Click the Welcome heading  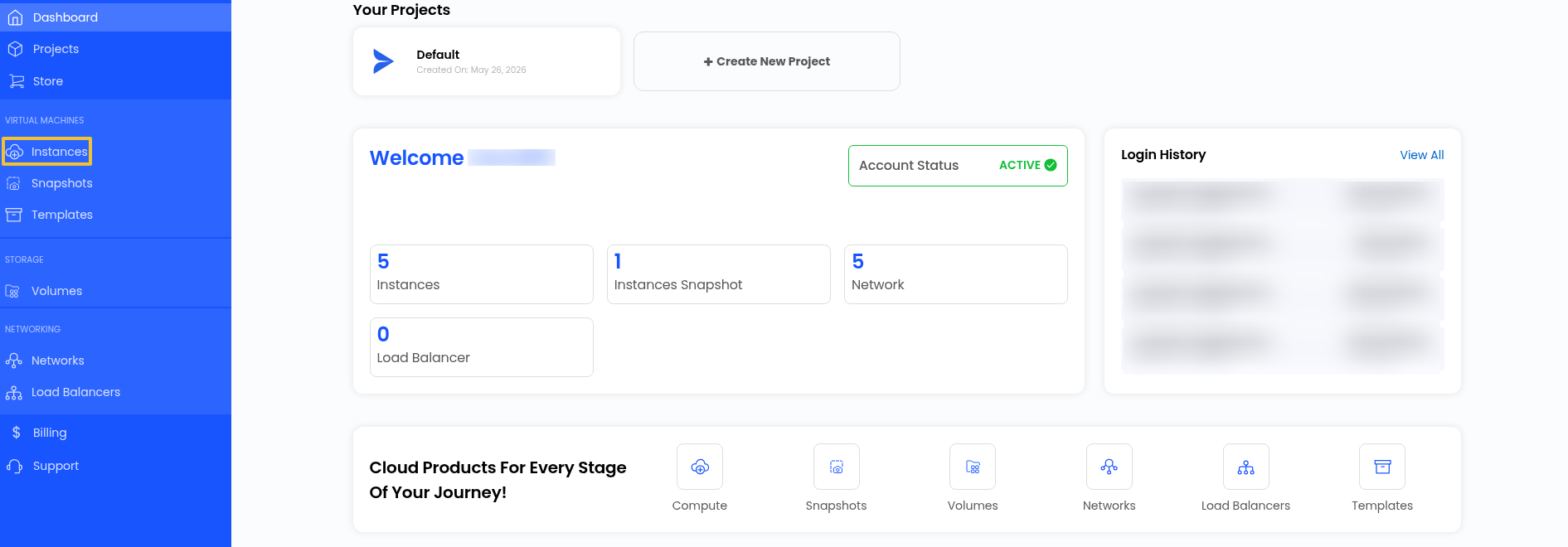[x=417, y=157]
